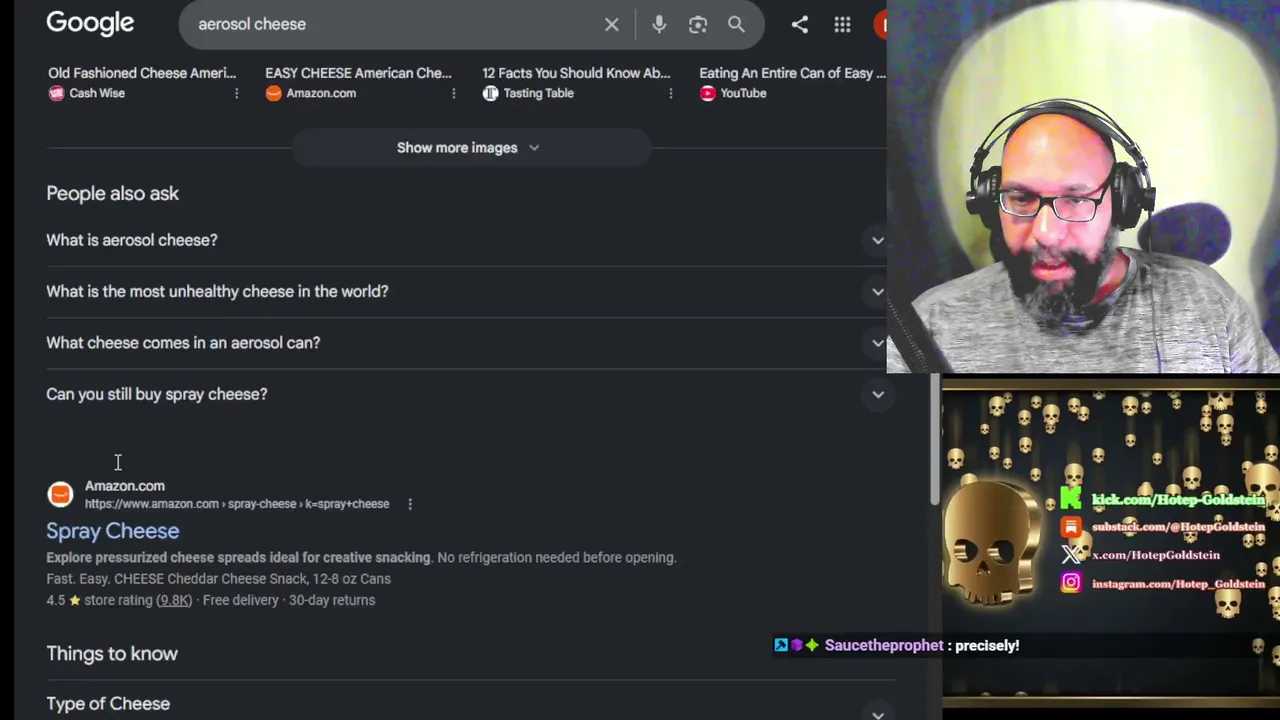Click the kick.com/Hotep-Goldstein overlay text
1280x720 pixels.
[1178, 499]
